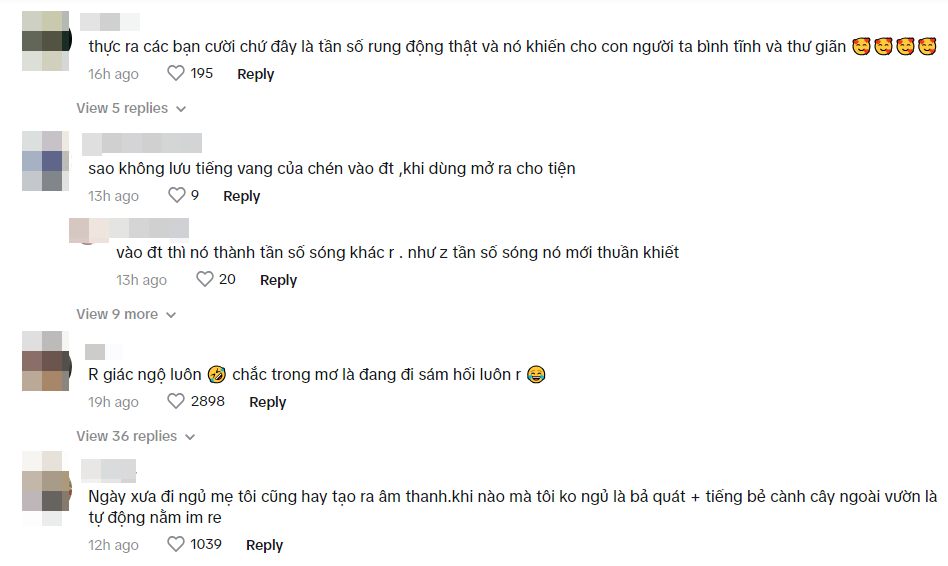The height and width of the screenshot is (566, 948).
Task: Expand View 36 replies
Action: tap(135, 436)
